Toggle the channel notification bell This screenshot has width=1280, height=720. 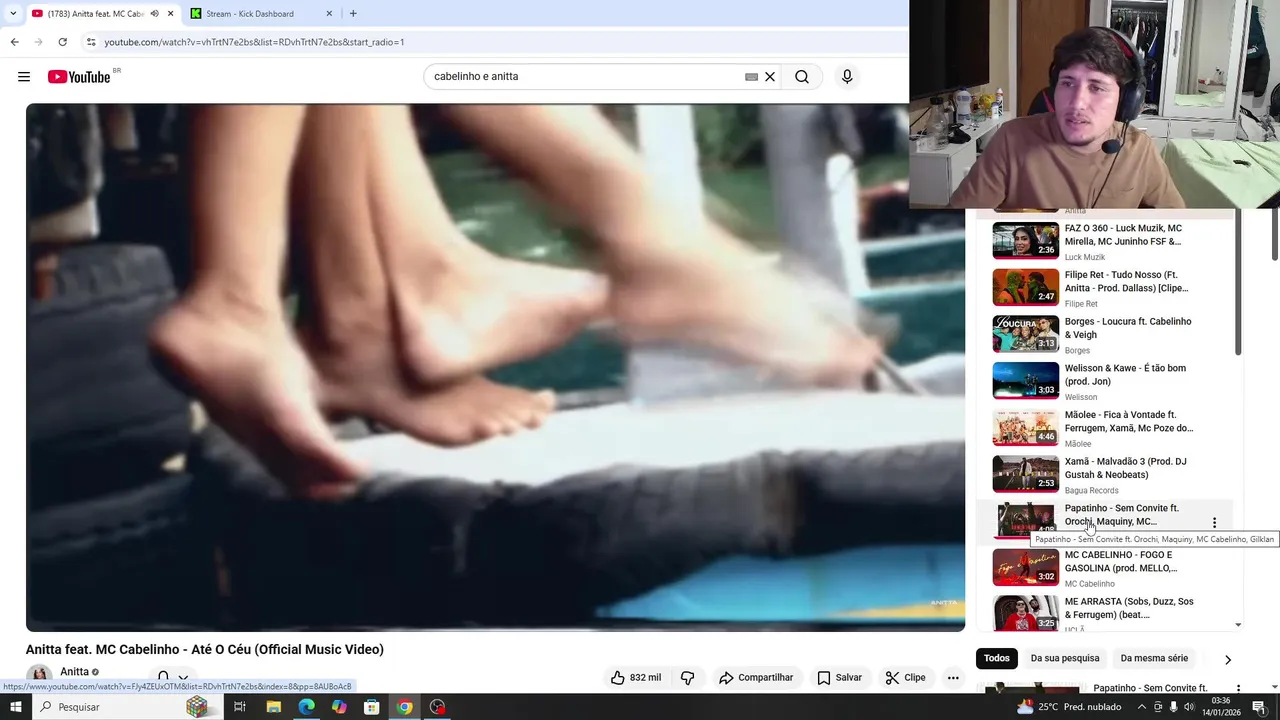[163, 677]
